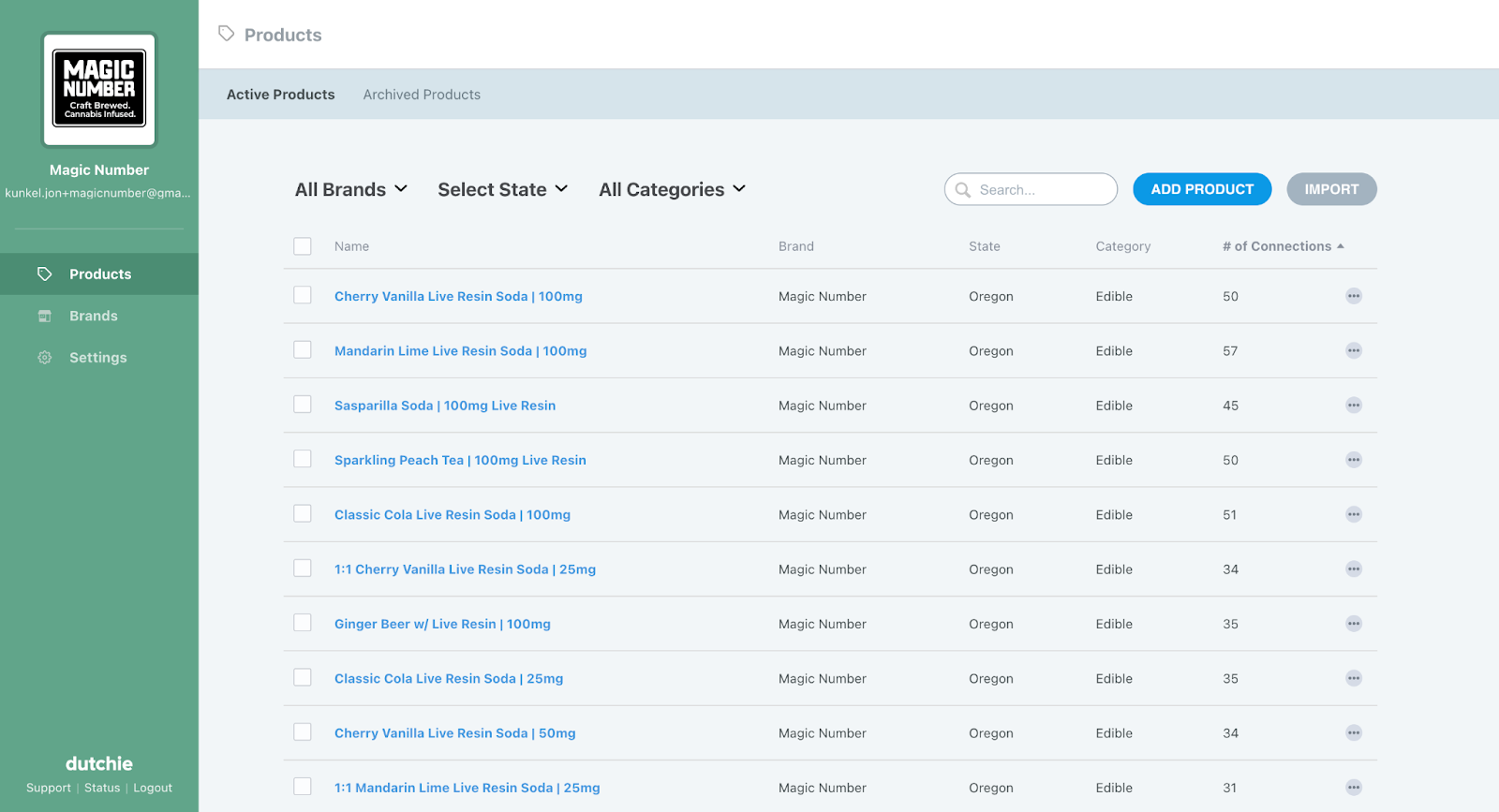Open the Status link
Viewport: 1499px width, 812px height.
(102, 788)
